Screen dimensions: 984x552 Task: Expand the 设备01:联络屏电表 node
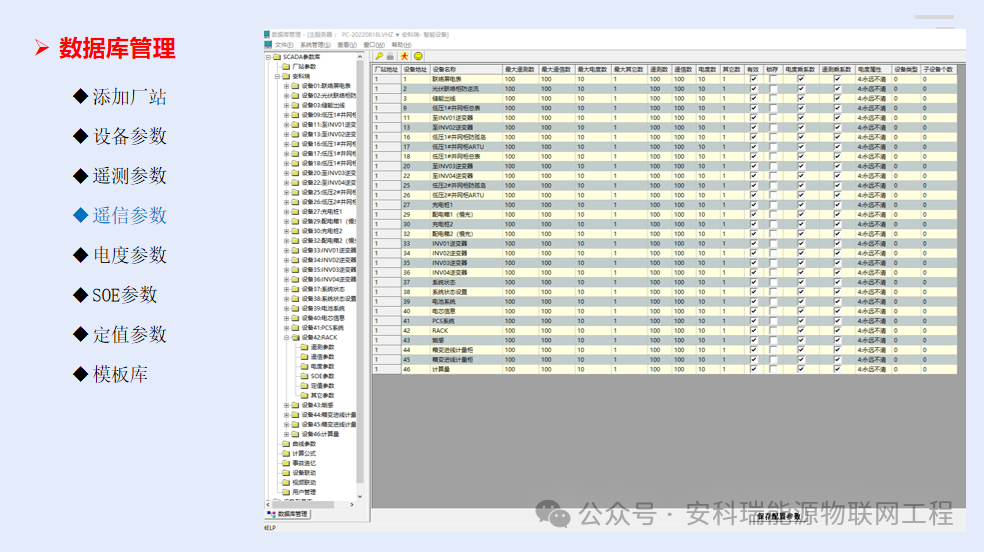(x=287, y=86)
